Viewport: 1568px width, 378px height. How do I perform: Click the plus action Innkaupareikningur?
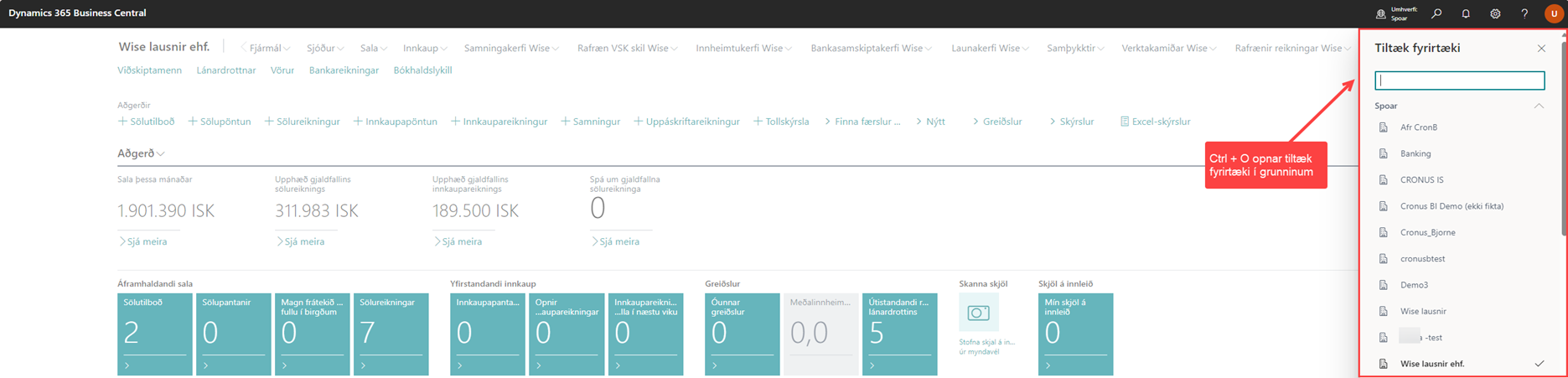click(x=499, y=122)
